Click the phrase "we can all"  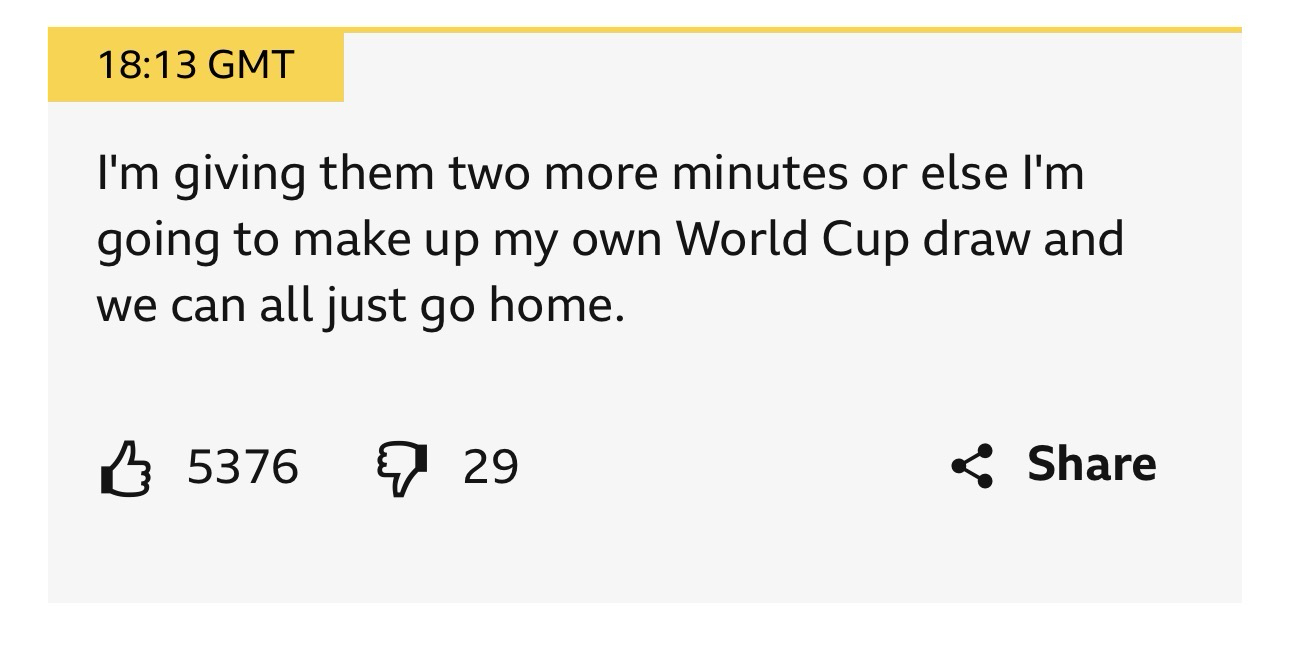203,305
